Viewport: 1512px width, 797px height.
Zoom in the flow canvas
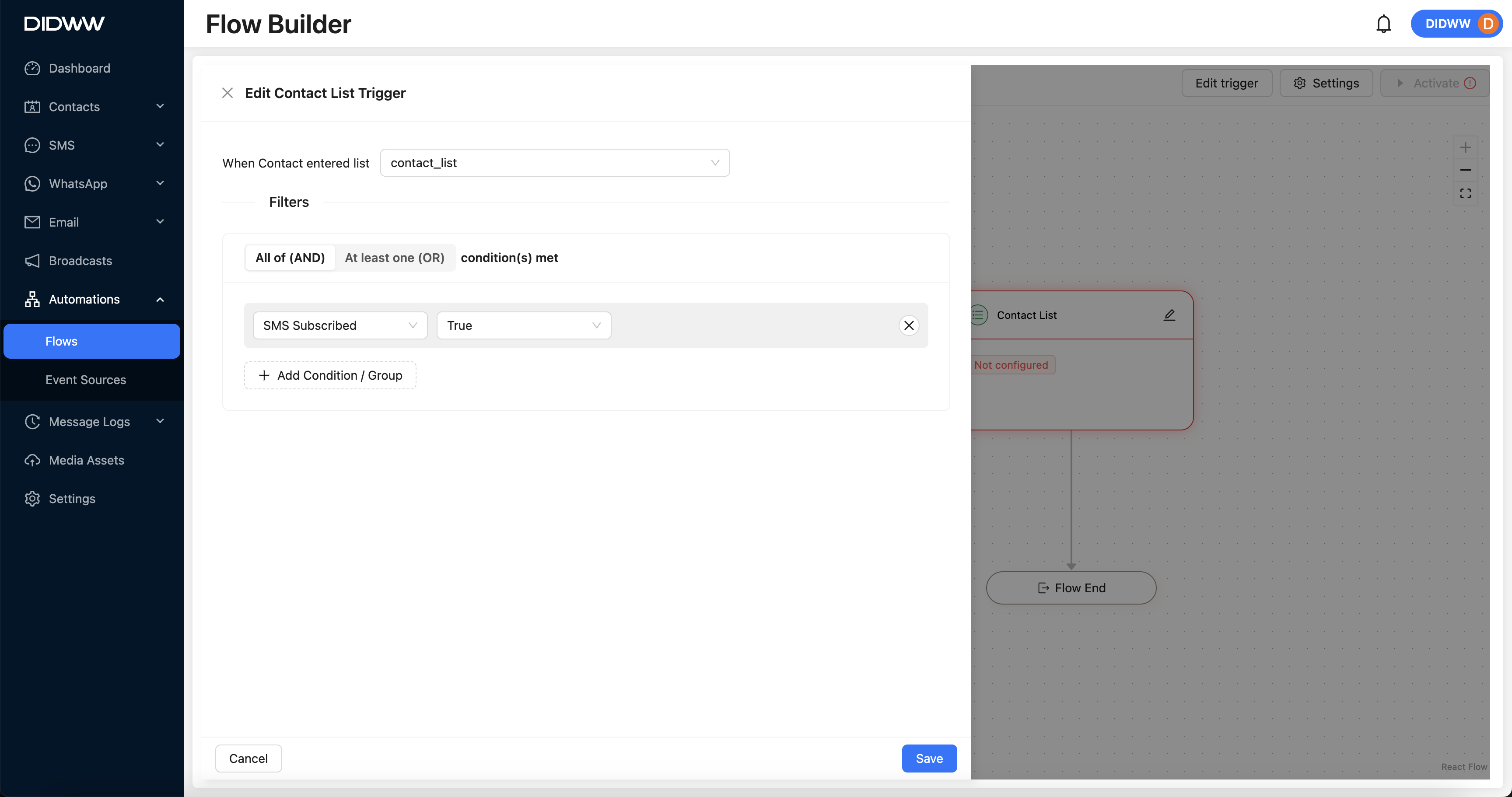pos(1465,147)
